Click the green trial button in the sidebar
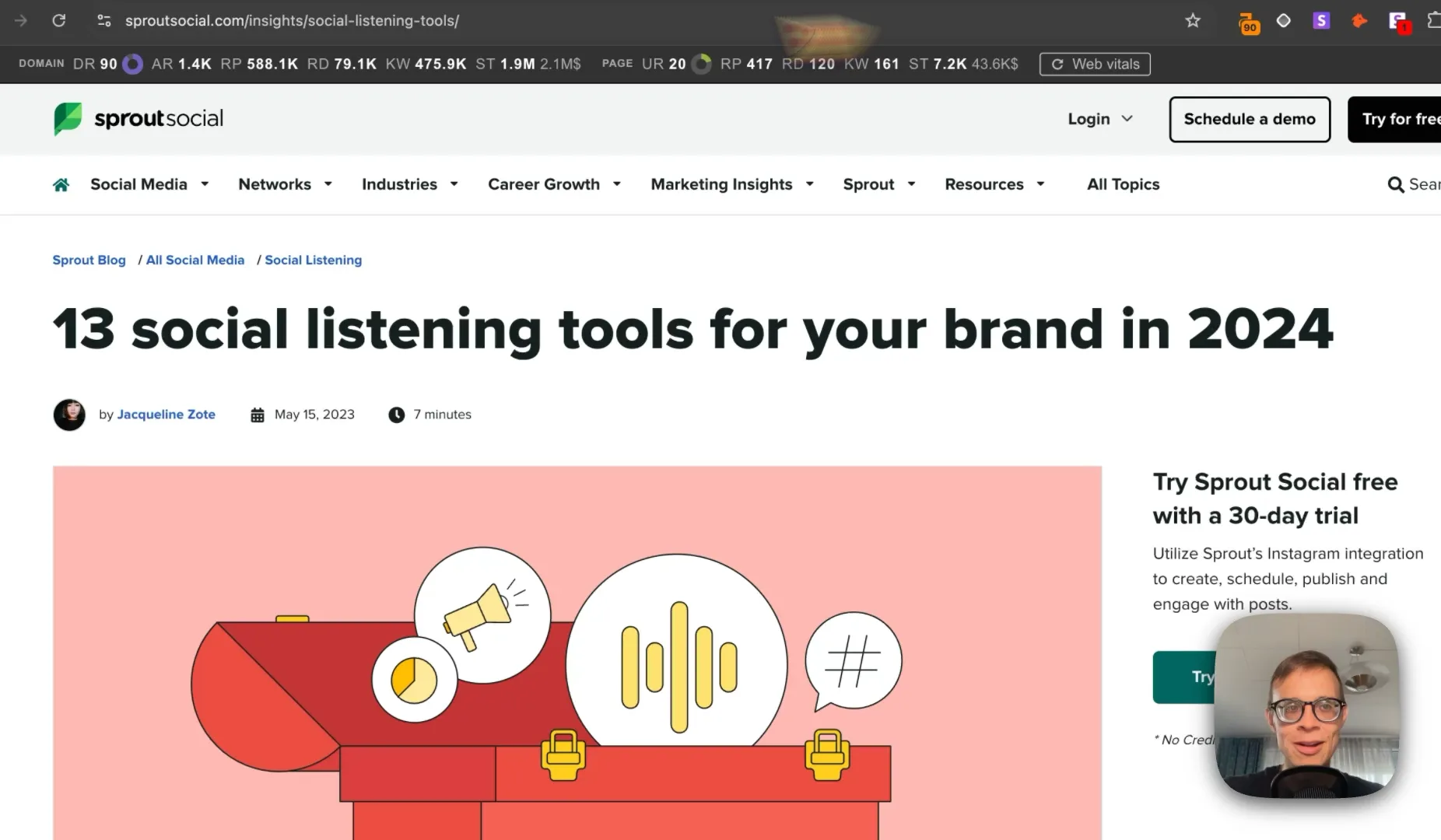This screenshot has height=840, width=1441. point(1184,677)
